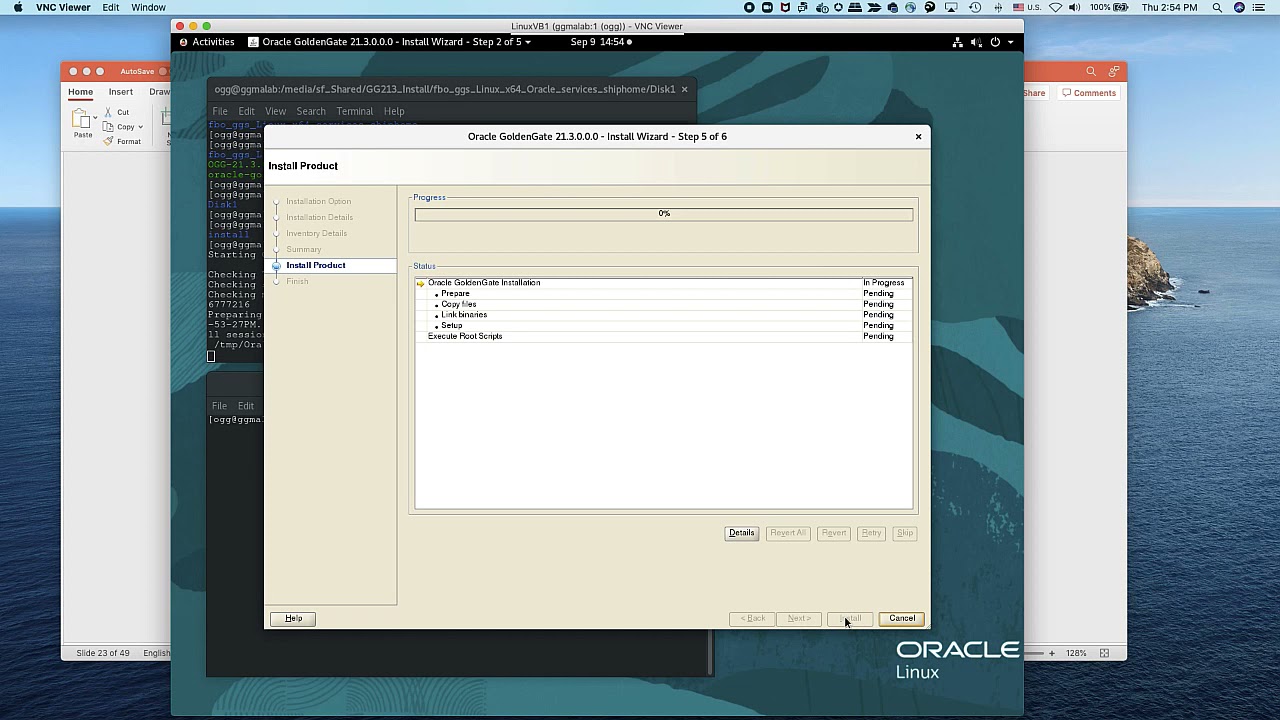Click the Siri icon in menu bar
1280x720 pixels.
[x=1240, y=7]
